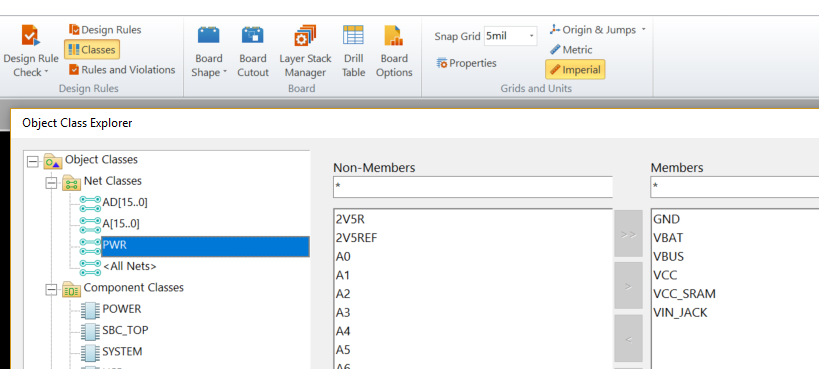Click the Classes ribbon button
This screenshot has height=369, width=819.
(92, 50)
